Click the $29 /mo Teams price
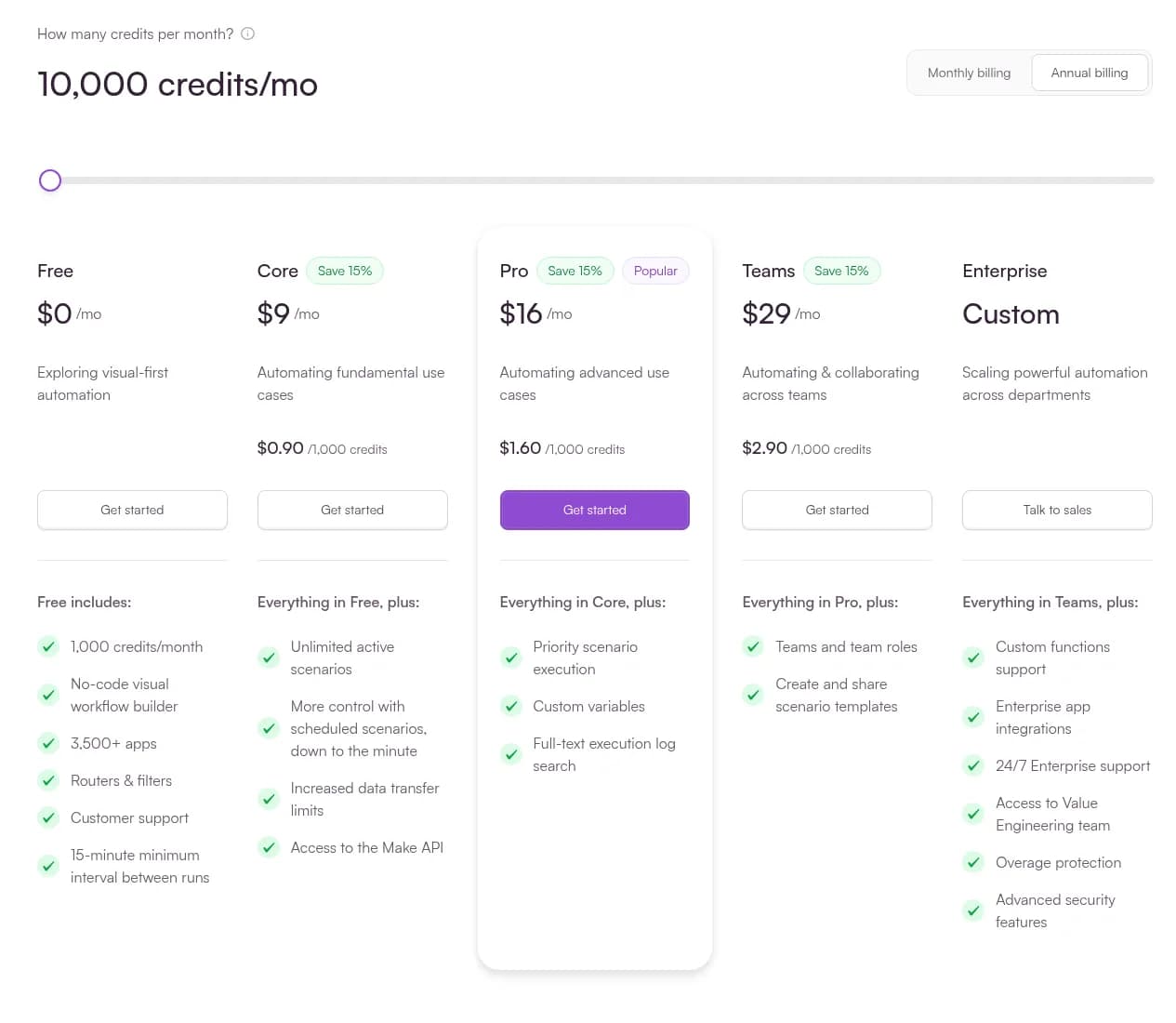The image size is (1176, 1023). coord(781,313)
